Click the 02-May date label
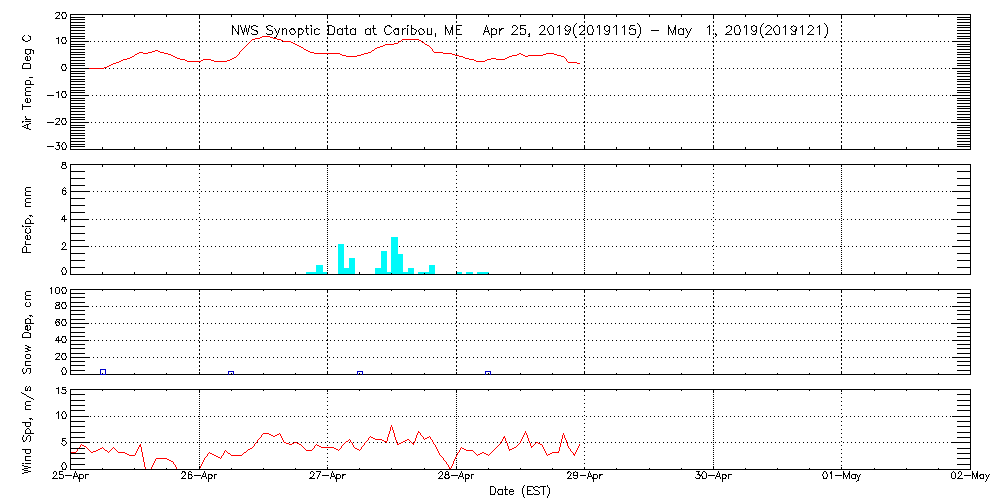This screenshot has width=1000, height=500. pyautogui.click(x=968, y=477)
